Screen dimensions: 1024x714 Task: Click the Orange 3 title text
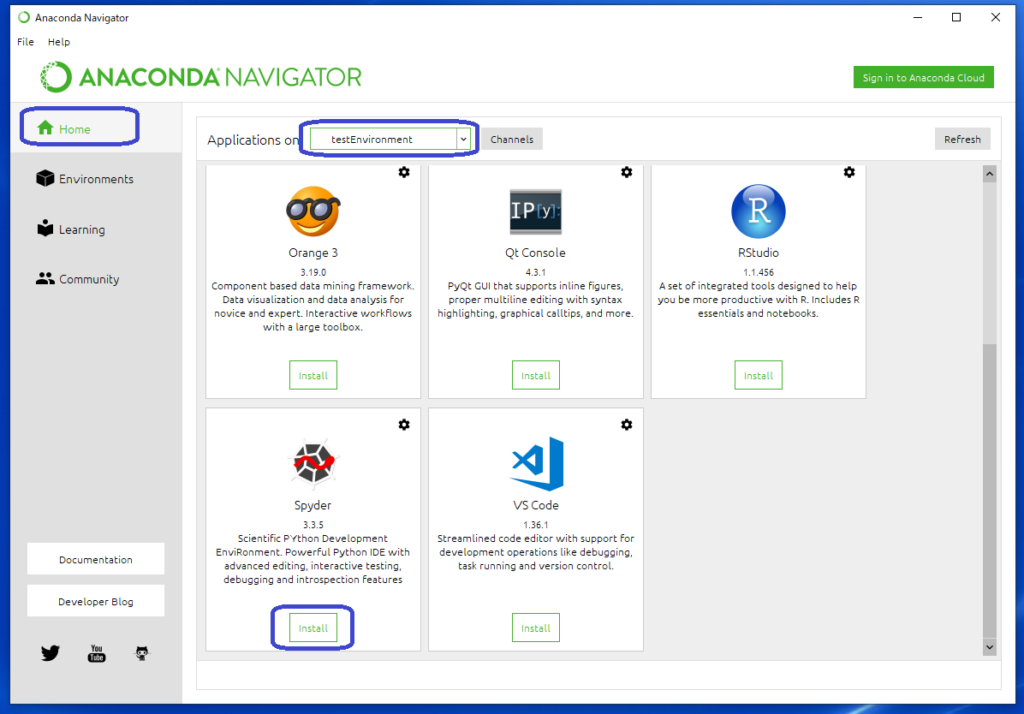coord(313,253)
